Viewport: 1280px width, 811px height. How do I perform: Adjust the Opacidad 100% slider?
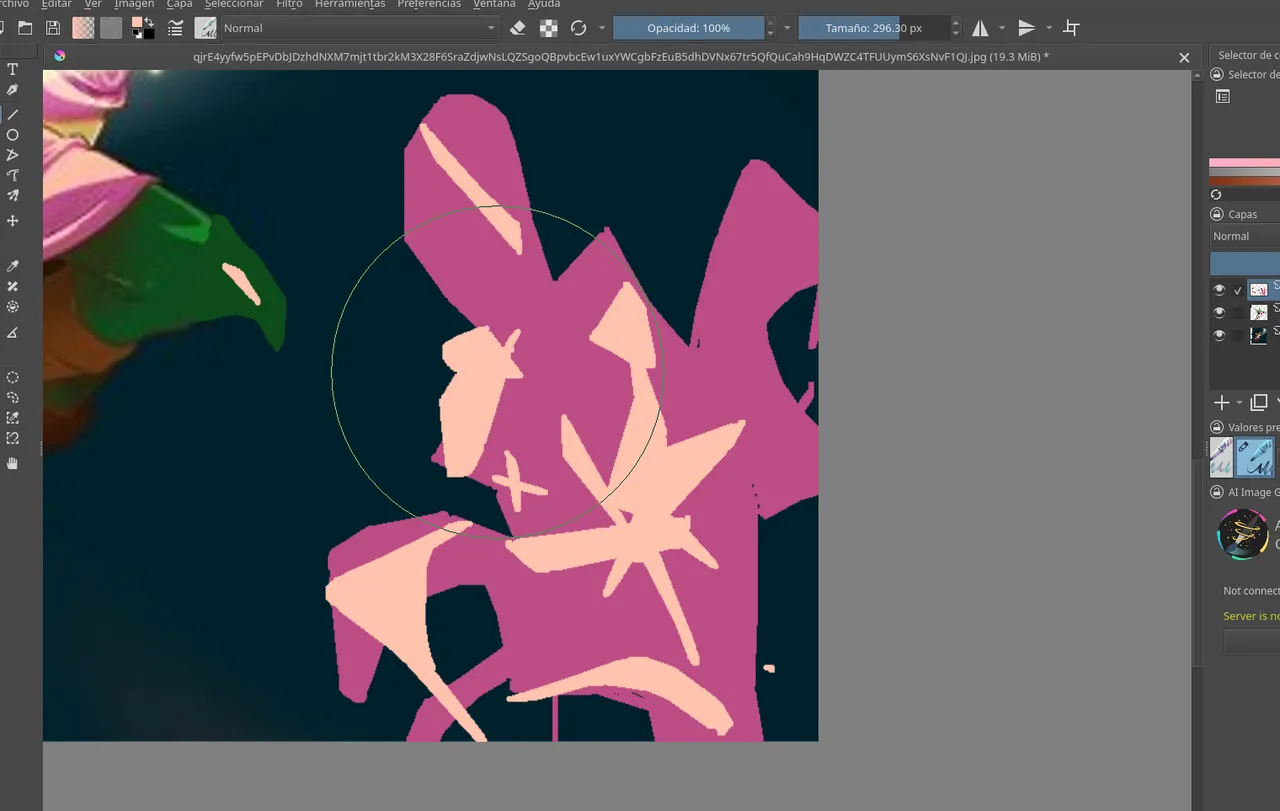pos(689,28)
